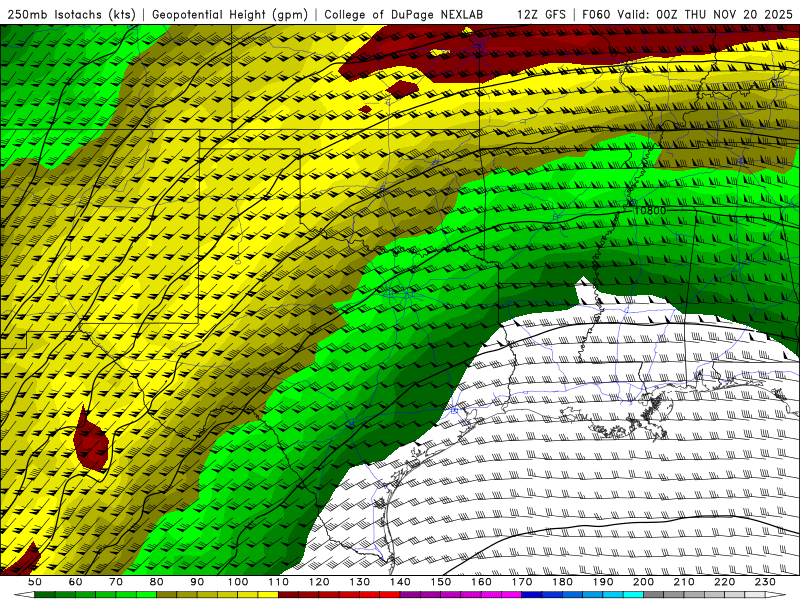Click the colorbar label 210
The height and width of the screenshot is (600, 800).
[684, 582]
